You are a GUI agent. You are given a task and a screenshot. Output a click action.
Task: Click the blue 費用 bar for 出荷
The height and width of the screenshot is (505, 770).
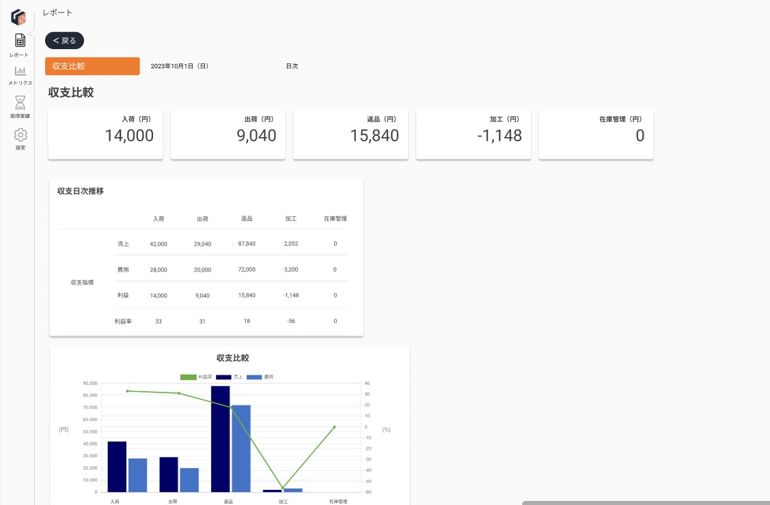tap(189, 480)
